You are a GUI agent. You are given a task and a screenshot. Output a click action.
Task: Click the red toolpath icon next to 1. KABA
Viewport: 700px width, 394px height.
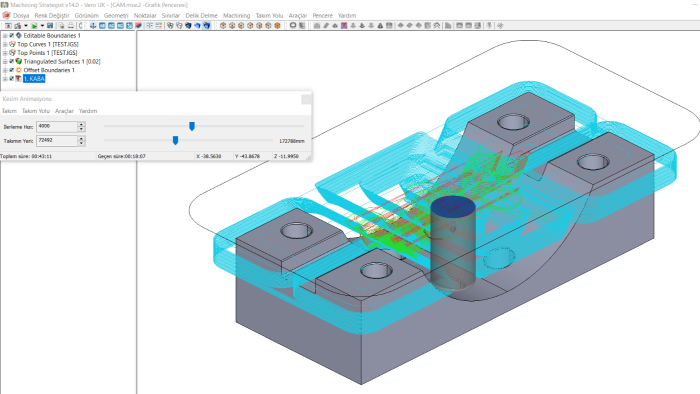(x=19, y=79)
